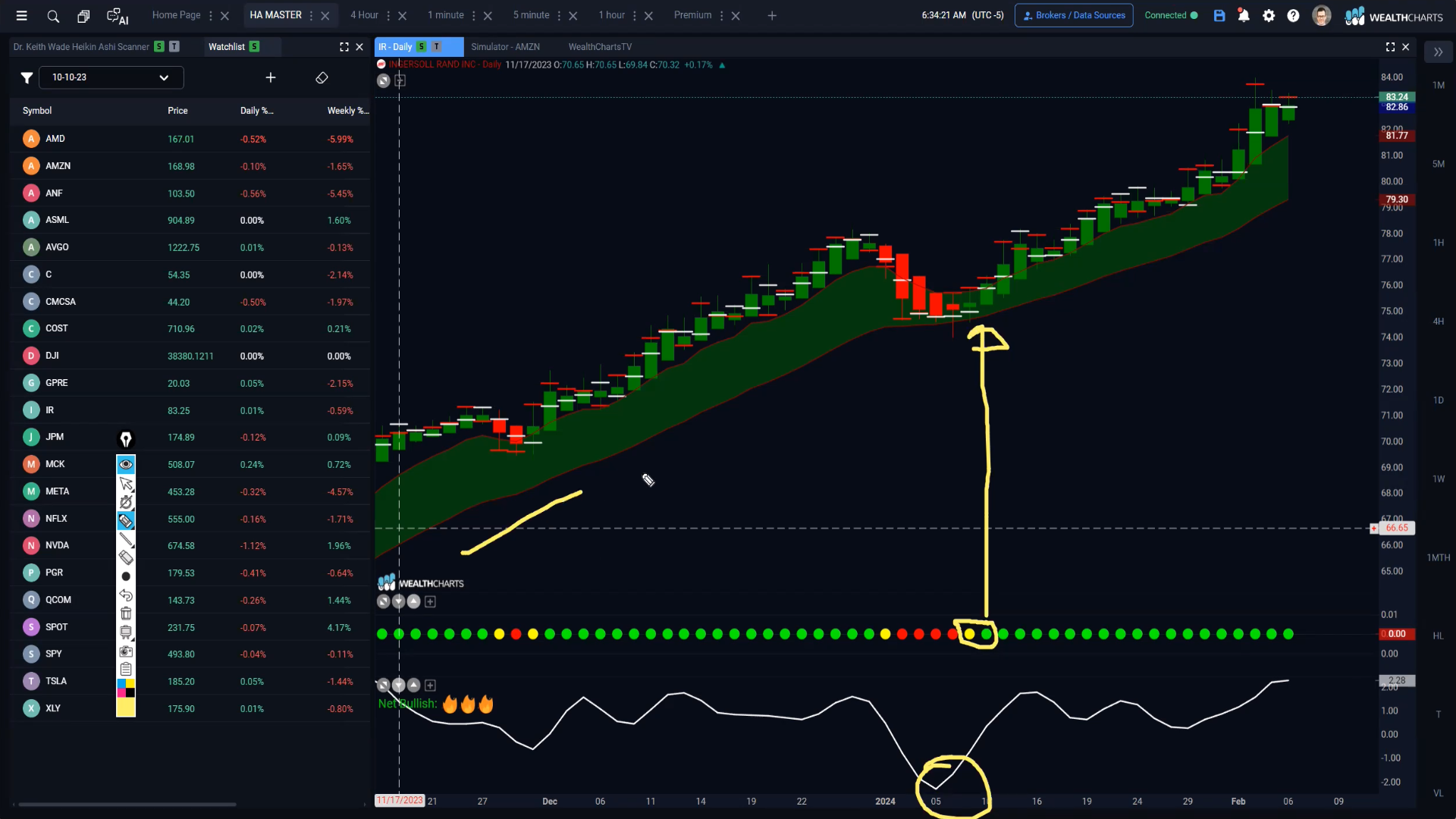
Task: Open HA MASTER tab options menu
Action: click(x=311, y=15)
